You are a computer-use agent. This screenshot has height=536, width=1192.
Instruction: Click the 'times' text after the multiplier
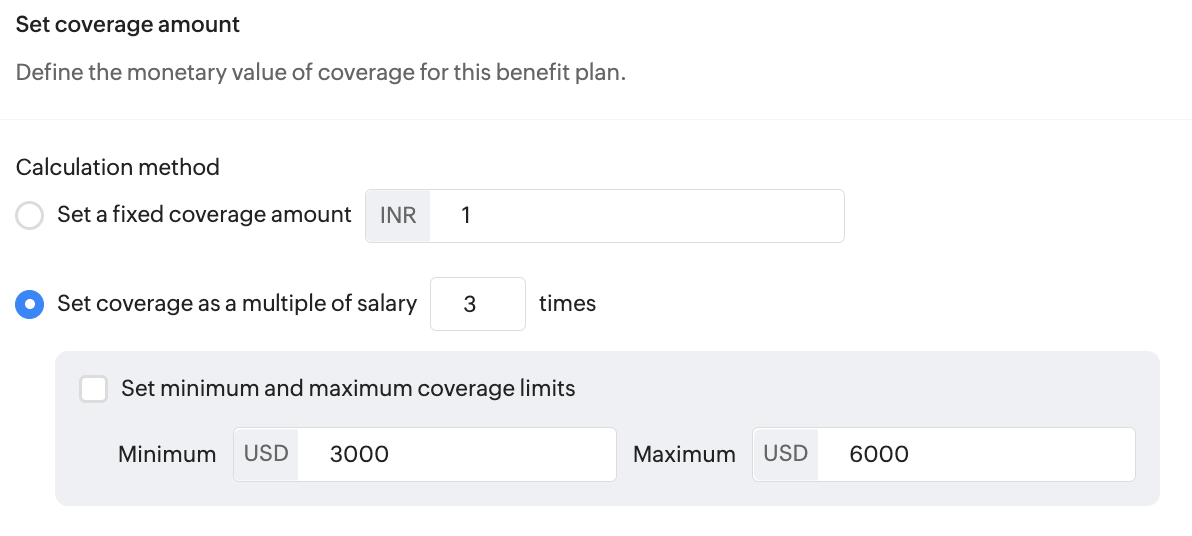(x=567, y=304)
